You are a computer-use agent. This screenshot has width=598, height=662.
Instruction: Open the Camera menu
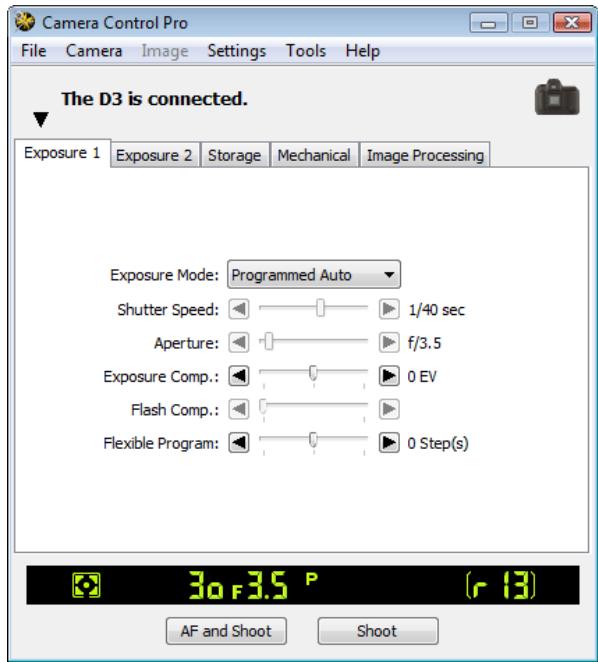[x=94, y=51]
